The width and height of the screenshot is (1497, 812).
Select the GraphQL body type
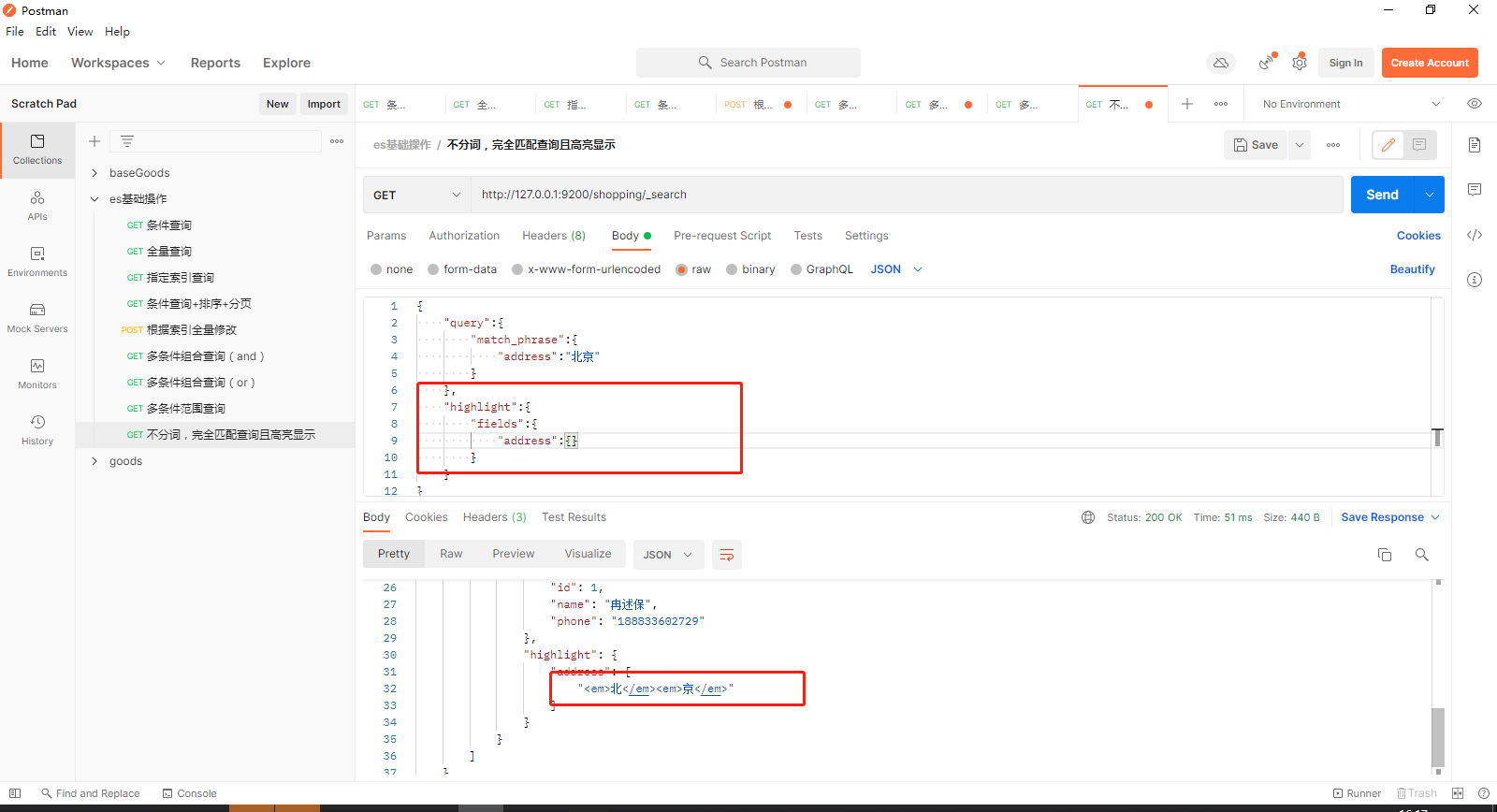click(796, 269)
